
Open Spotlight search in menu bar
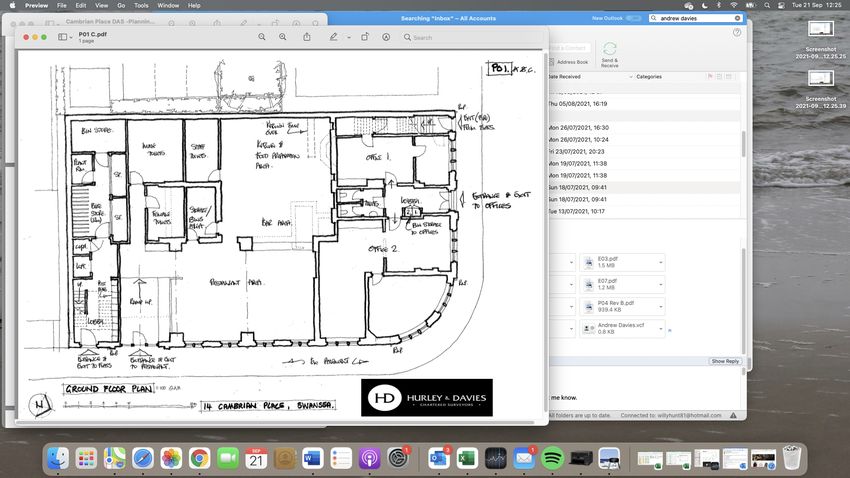point(767,5)
